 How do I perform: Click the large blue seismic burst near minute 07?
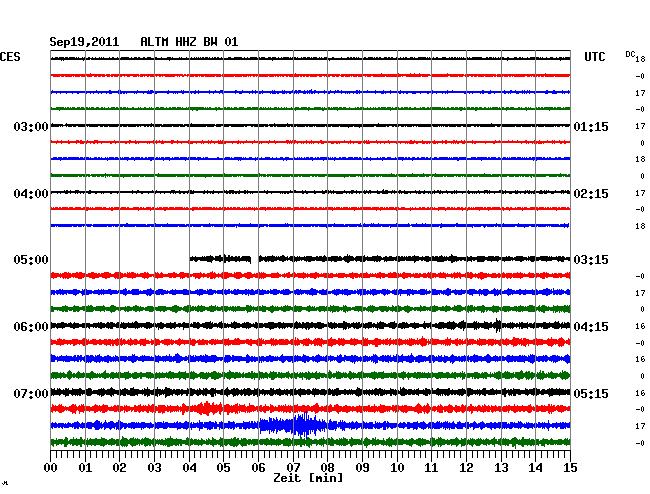[293, 425]
